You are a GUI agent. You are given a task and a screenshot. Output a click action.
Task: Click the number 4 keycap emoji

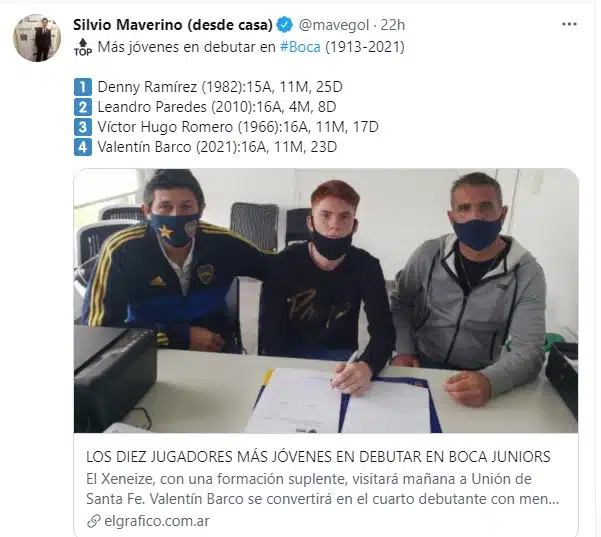(83, 147)
